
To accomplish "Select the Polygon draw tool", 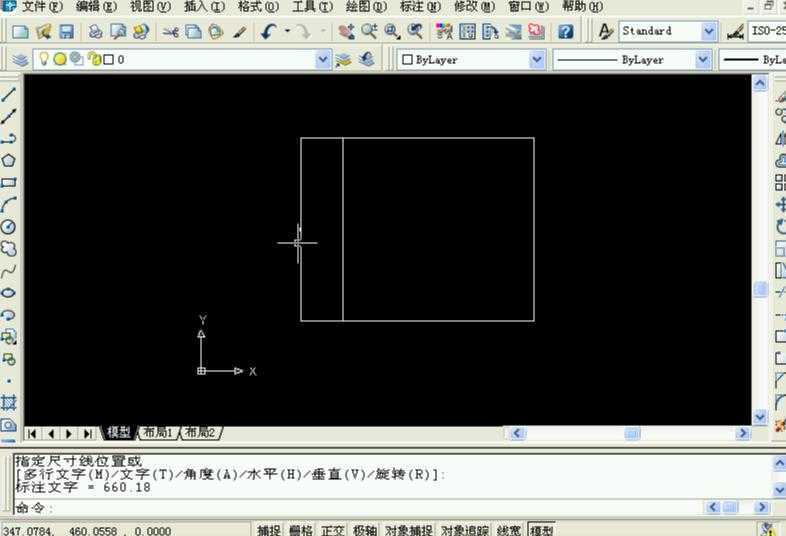I will click(x=9, y=160).
